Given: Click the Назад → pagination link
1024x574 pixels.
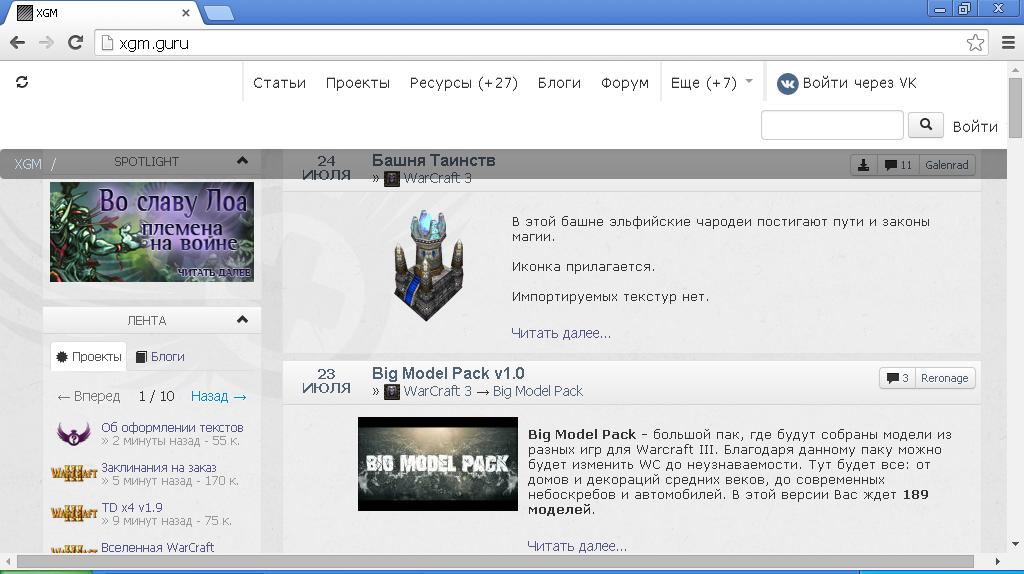Looking at the screenshot, I should pyautogui.click(x=219, y=396).
